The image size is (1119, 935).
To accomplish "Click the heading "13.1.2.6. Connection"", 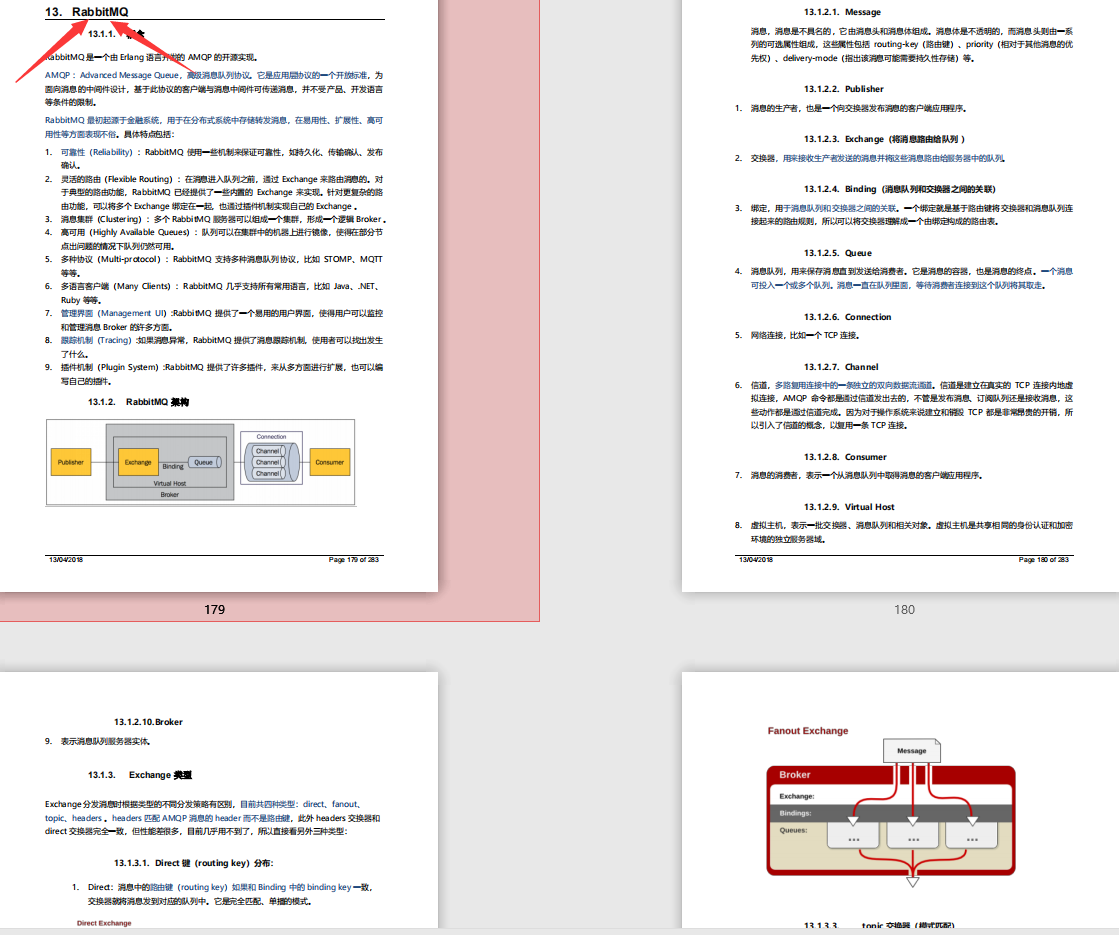I will pyautogui.click(x=848, y=317).
